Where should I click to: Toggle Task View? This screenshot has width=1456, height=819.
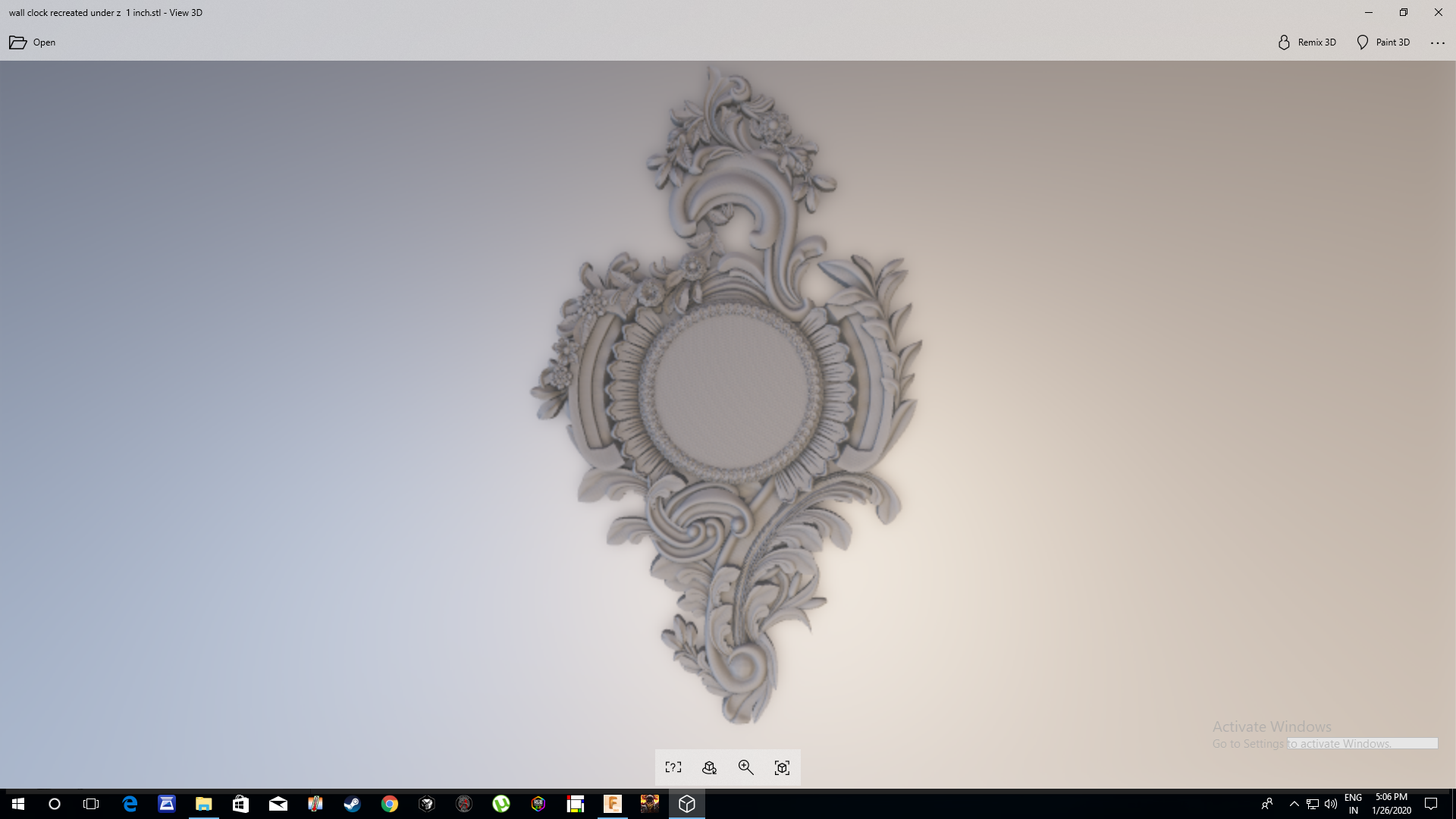coord(91,804)
